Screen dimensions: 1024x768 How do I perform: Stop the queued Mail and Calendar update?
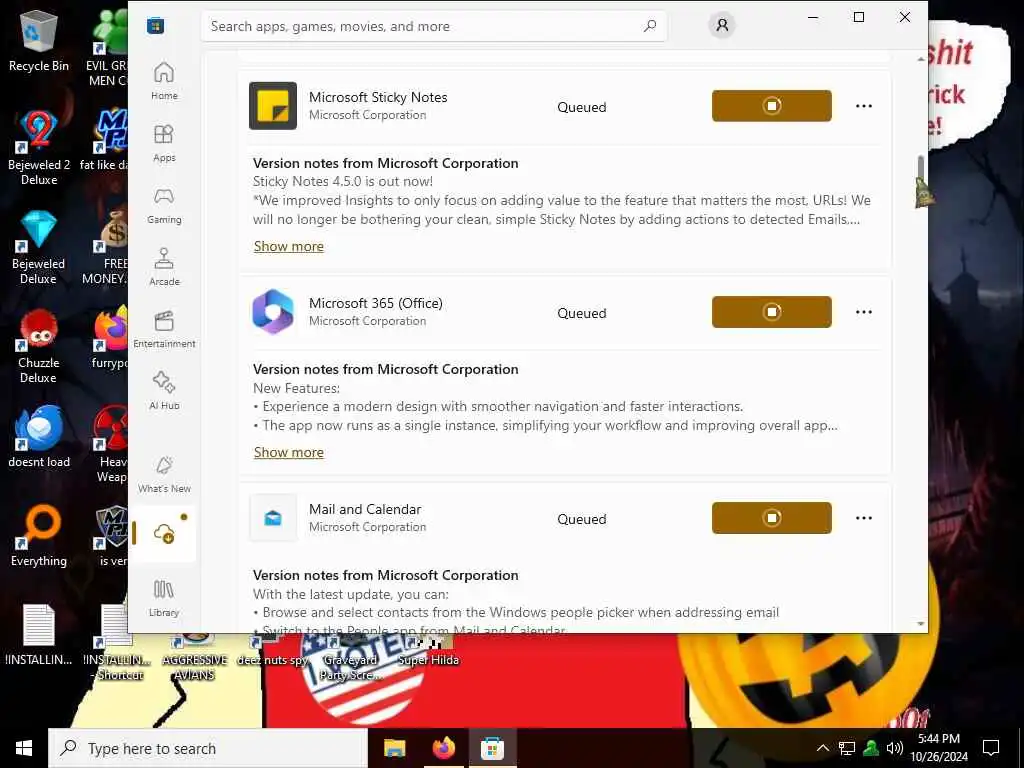click(x=771, y=518)
